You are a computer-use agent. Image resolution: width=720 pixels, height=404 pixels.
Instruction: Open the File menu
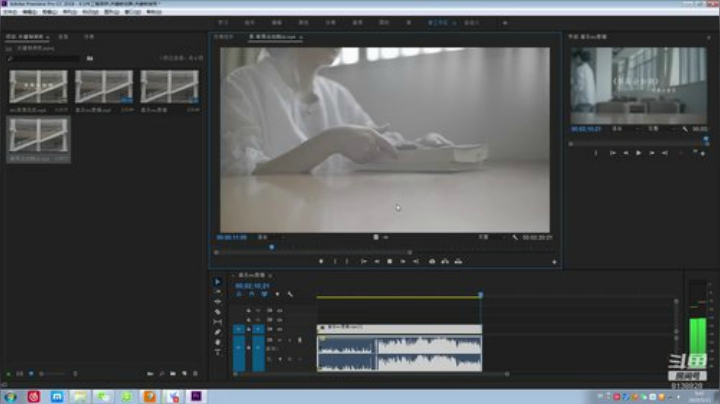[10, 12]
